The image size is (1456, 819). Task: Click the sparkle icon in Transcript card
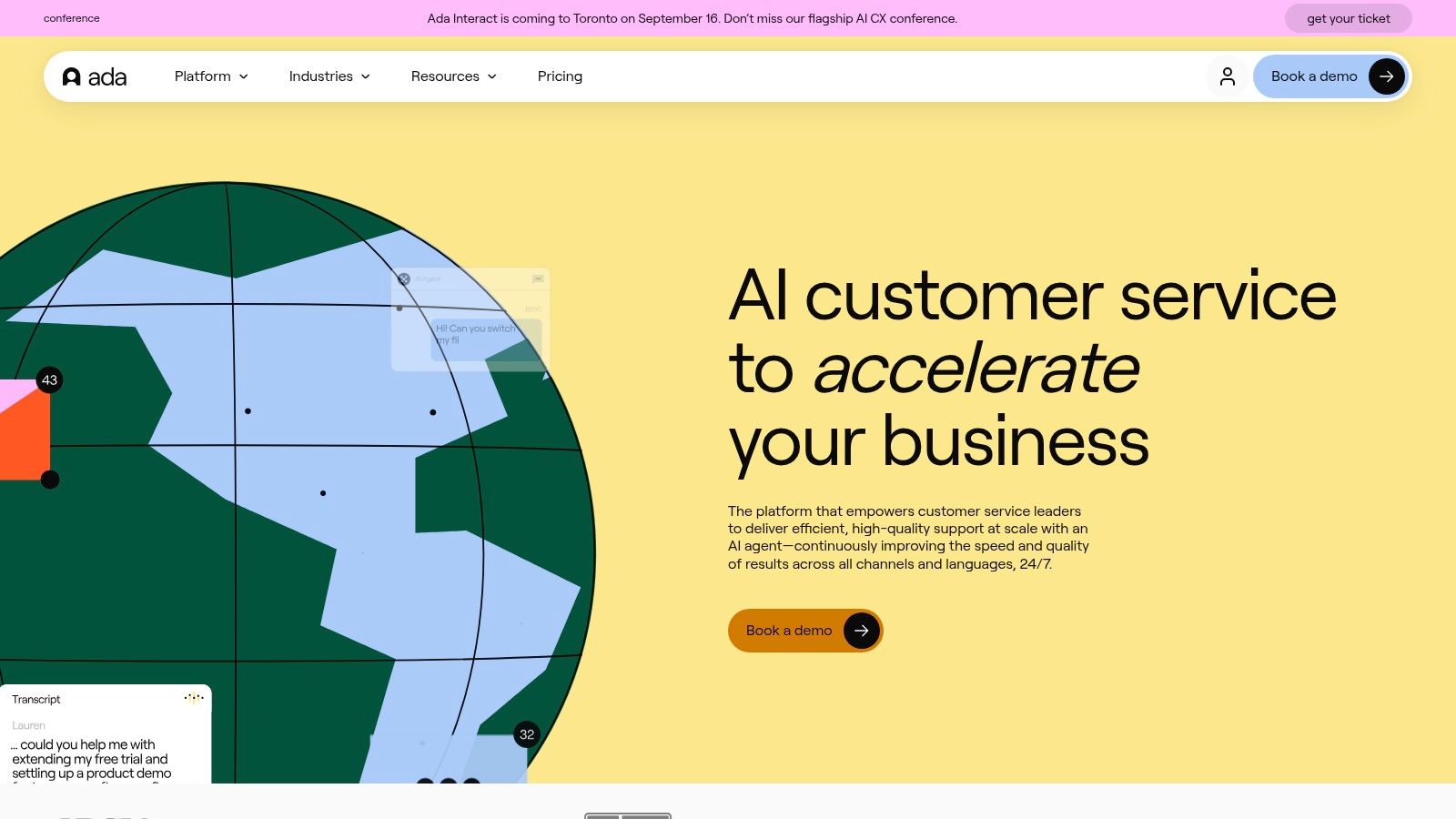click(194, 699)
